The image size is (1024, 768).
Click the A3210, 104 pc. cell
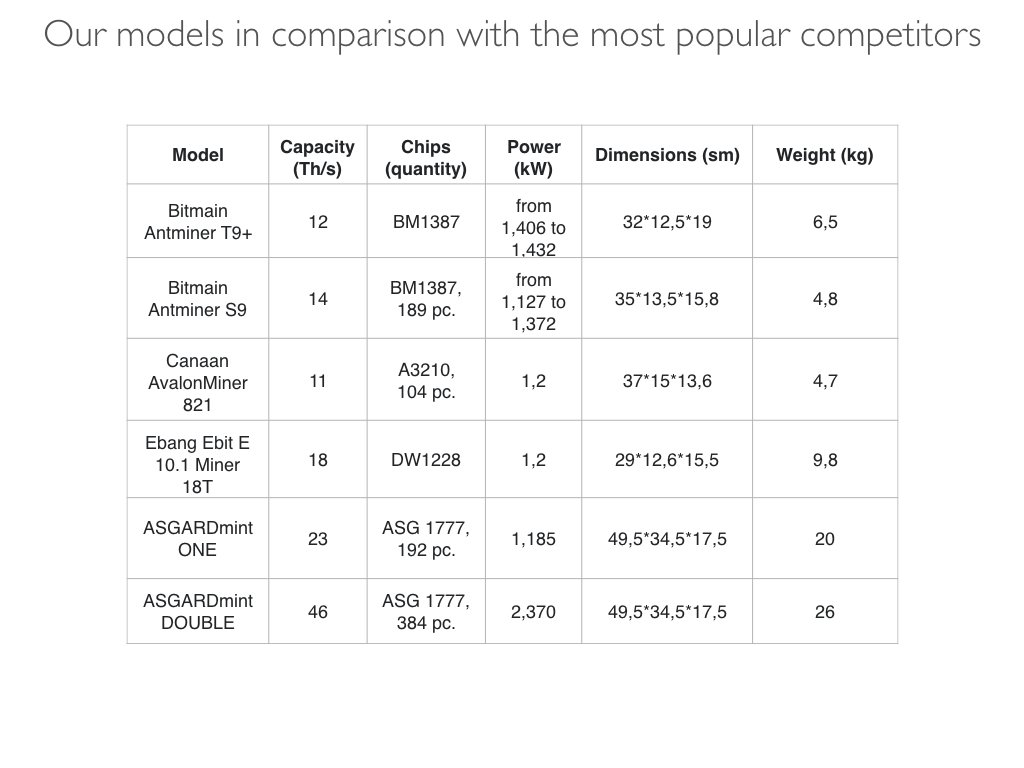[426, 379]
